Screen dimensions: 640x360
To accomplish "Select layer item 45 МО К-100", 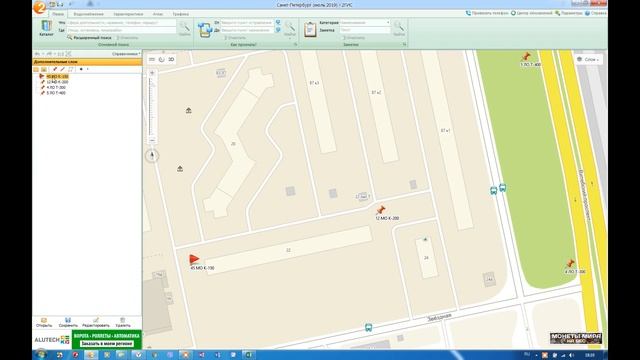I will (x=57, y=76).
